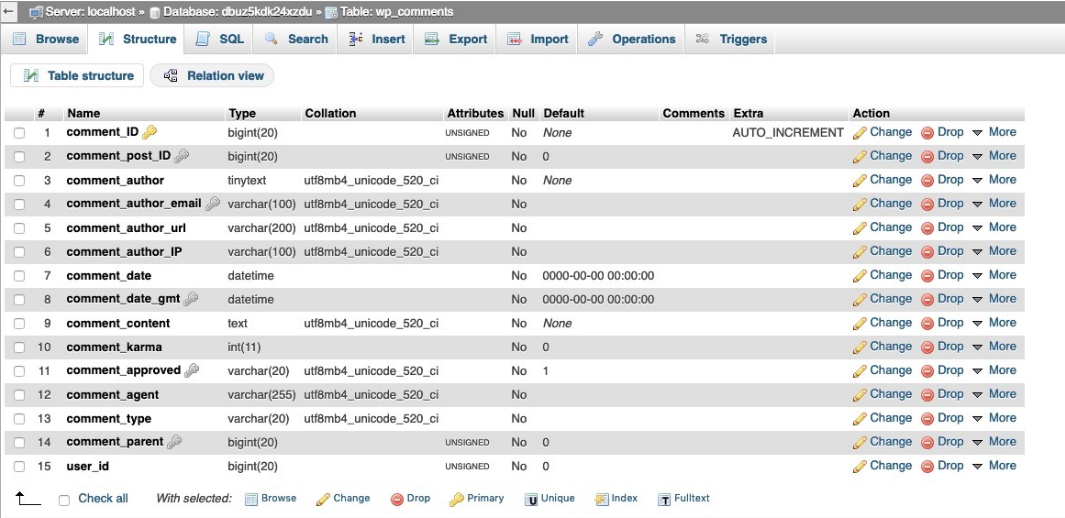
Task: Open the Triggers tab
Action: [x=731, y=39]
